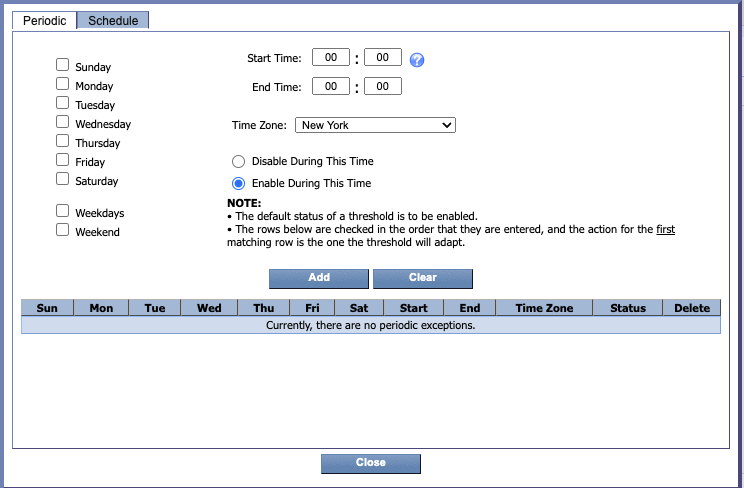Select the Thursday checkbox
This screenshot has width=744, height=488.
(62, 141)
